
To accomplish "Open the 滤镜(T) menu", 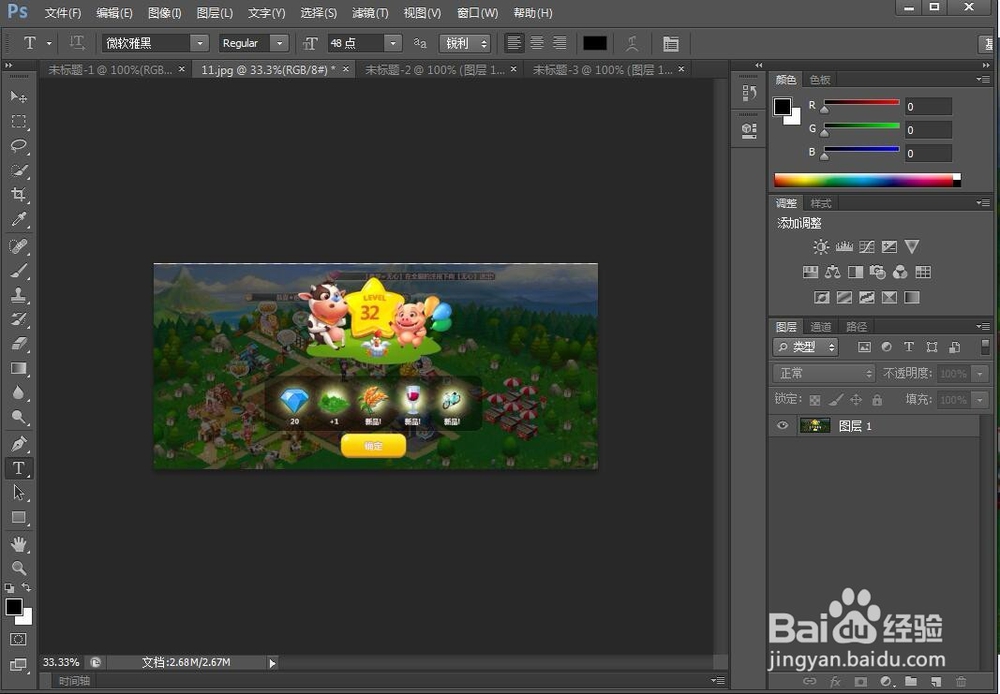I will pyautogui.click(x=370, y=13).
